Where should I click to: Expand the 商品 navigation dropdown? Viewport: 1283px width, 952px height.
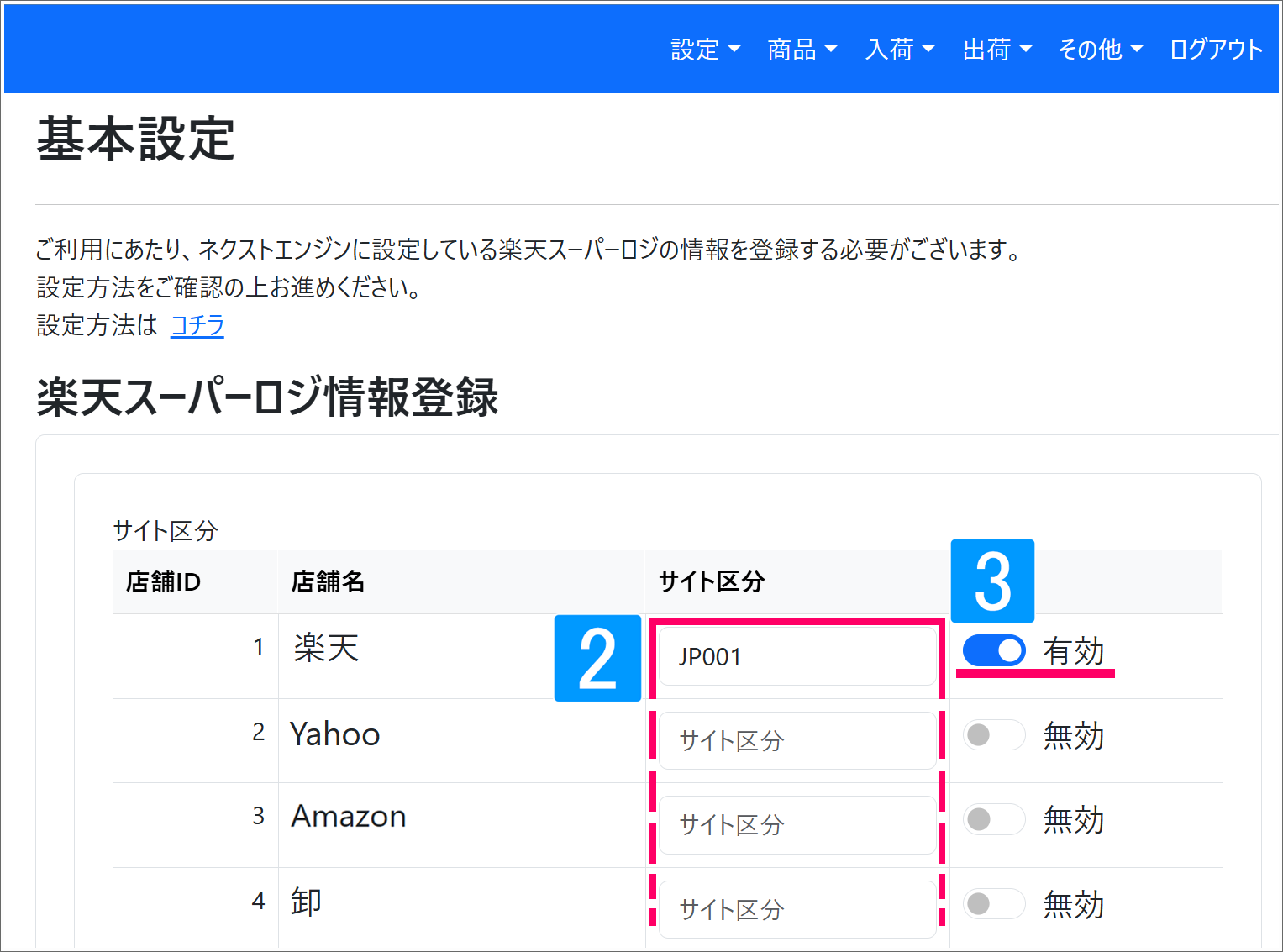802,50
